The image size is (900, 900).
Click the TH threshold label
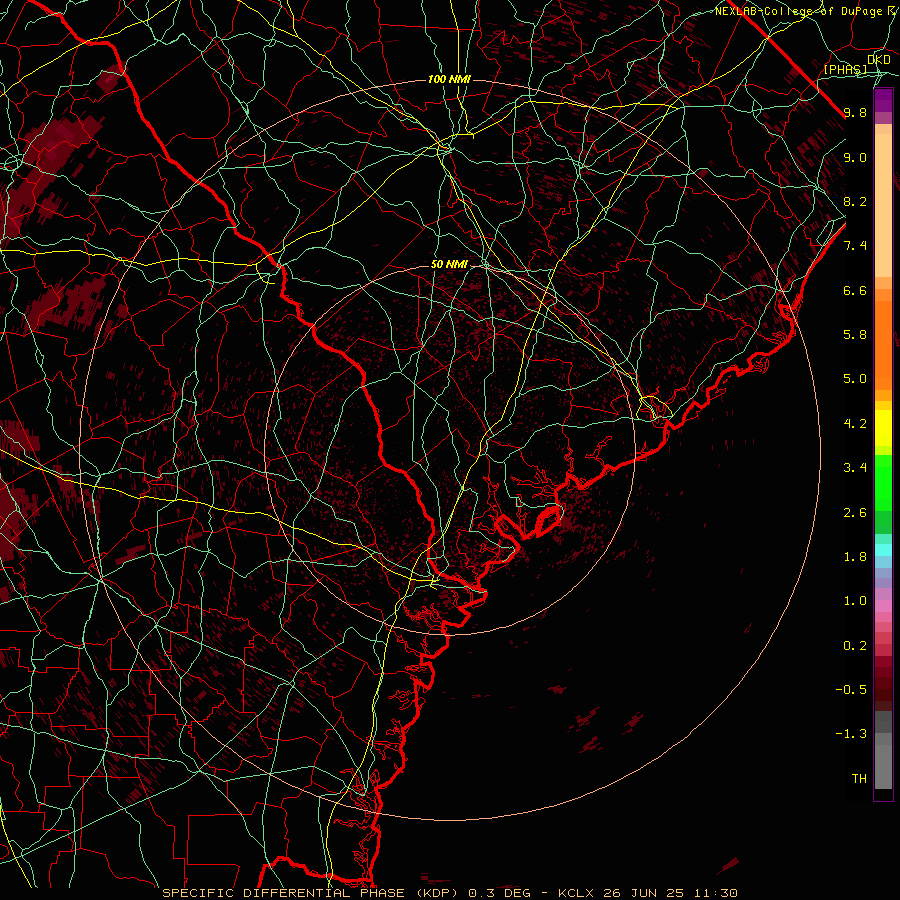click(859, 778)
